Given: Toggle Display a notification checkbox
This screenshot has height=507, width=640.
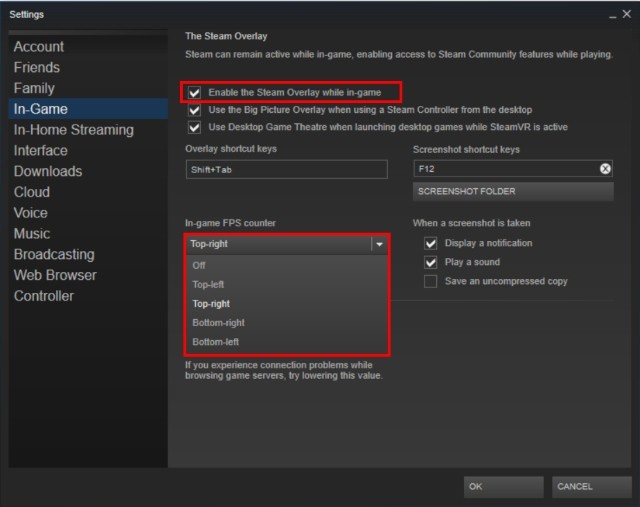Looking at the screenshot, I should tap(430, 243).
